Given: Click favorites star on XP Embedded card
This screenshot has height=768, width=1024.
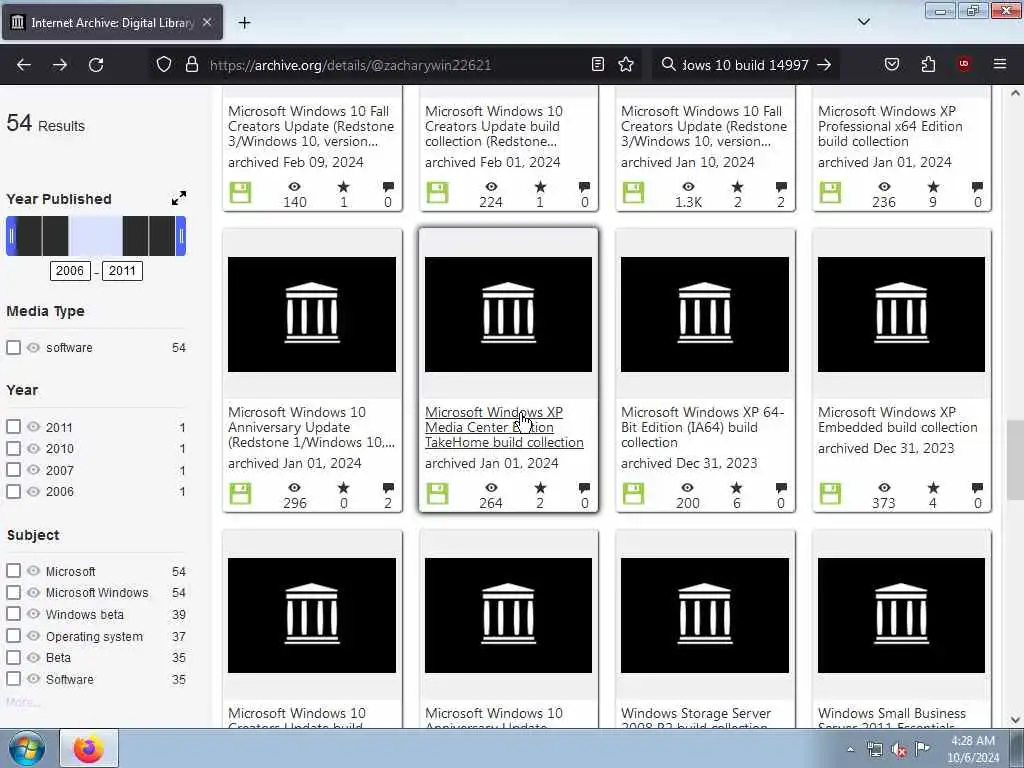Looking at the screenshot, I should click(933, 488).
